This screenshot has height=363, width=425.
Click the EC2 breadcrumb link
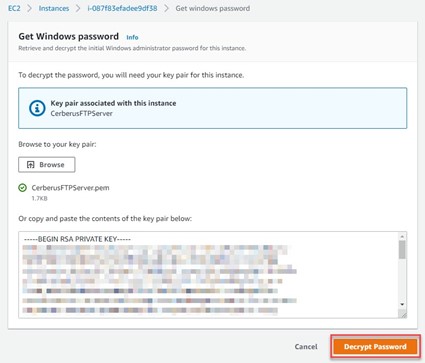point(14,8)
